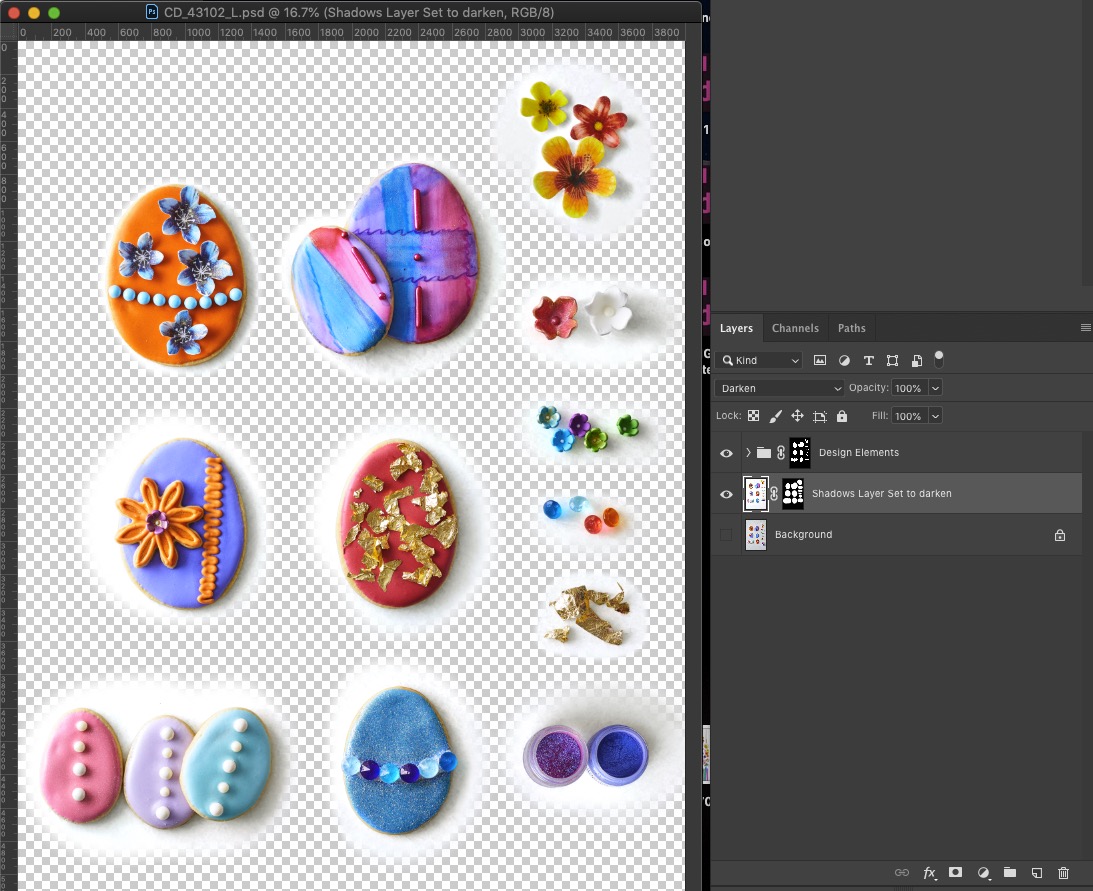This screenshot has height=891, width=1093.
Task: Select the Shadows Layer Set to darken layer
Action: (880, 493)
